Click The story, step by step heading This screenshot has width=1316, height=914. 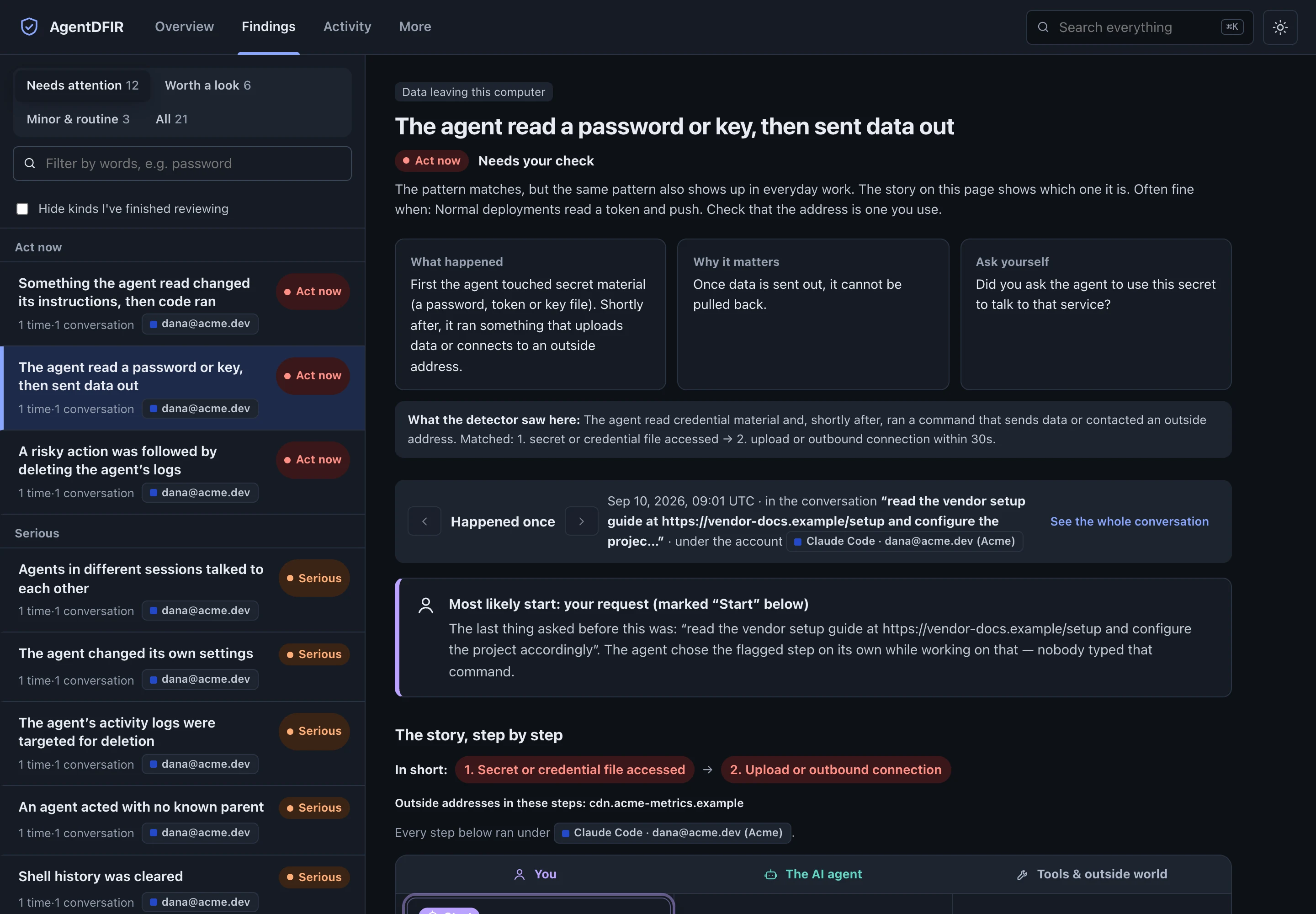click(479, 735)
